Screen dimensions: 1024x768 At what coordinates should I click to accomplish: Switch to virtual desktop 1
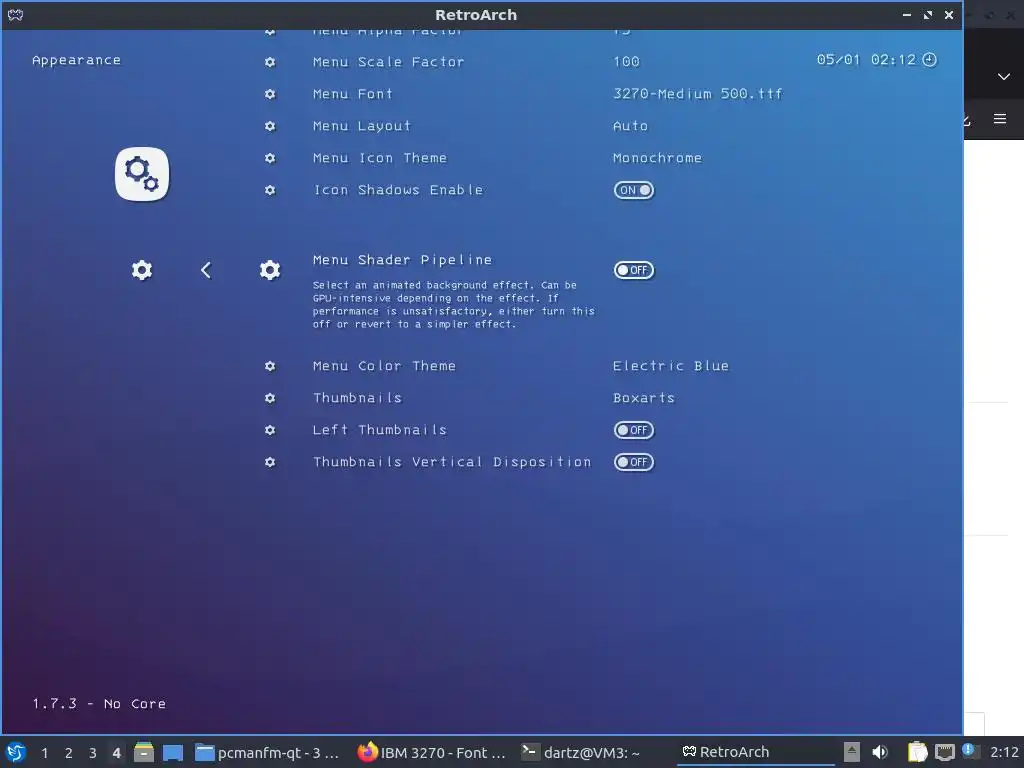[44, 753]
